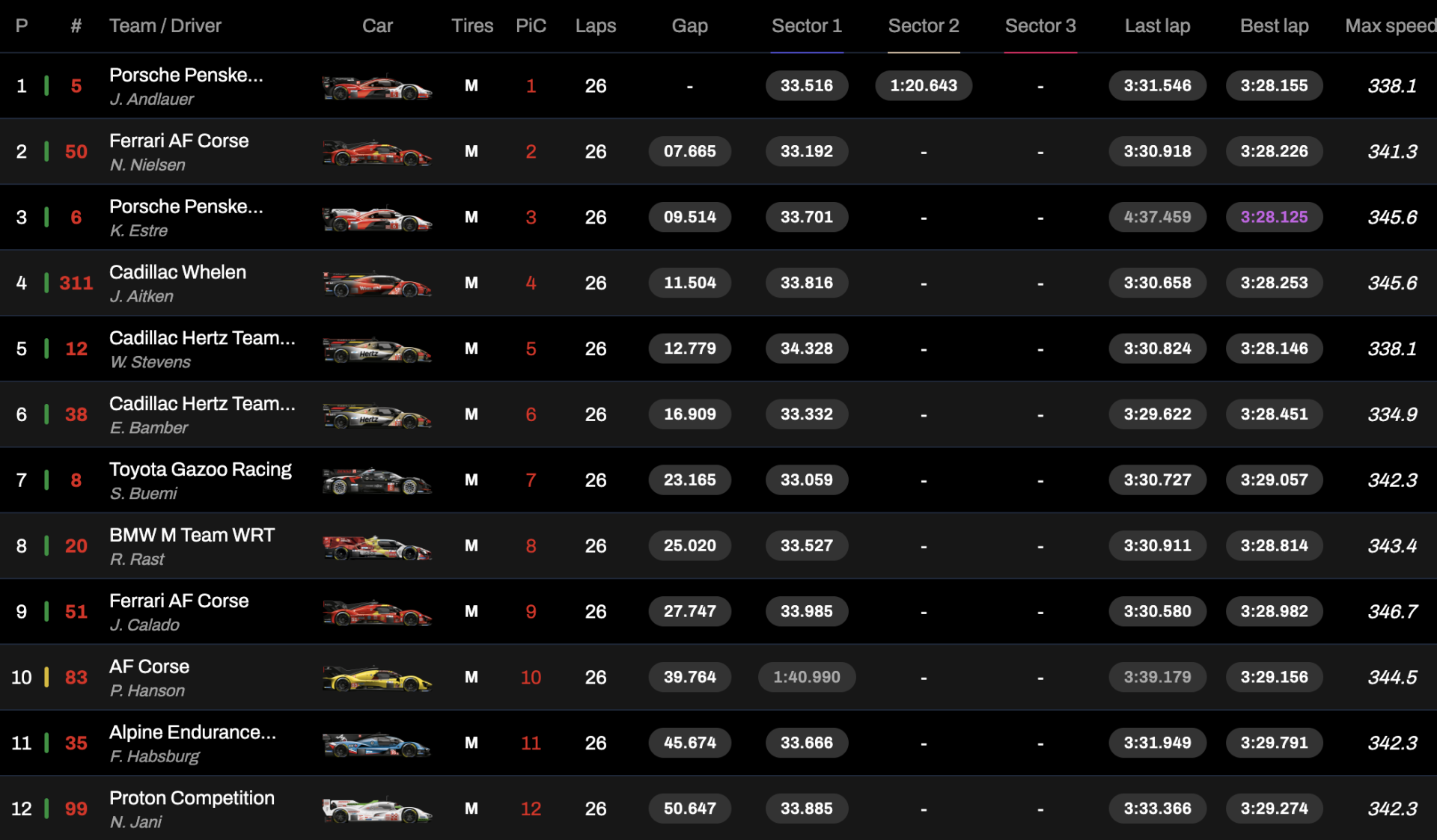Click the white Proton Competition car image
Viewport: 1437px width, 840px height.
pyautogui.click(x=376, y=811)
